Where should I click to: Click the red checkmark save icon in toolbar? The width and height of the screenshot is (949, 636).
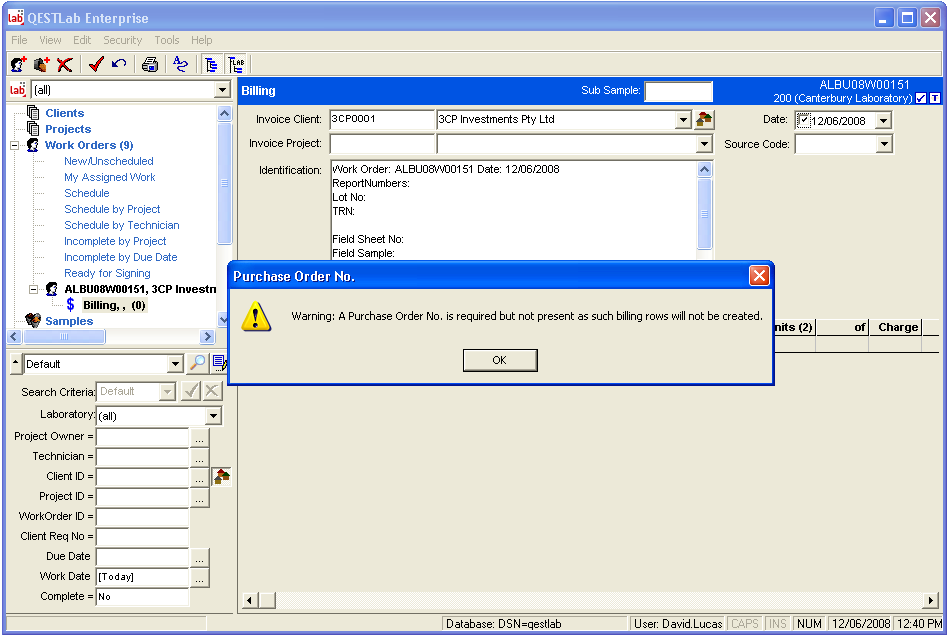click(x=96, y=65)
